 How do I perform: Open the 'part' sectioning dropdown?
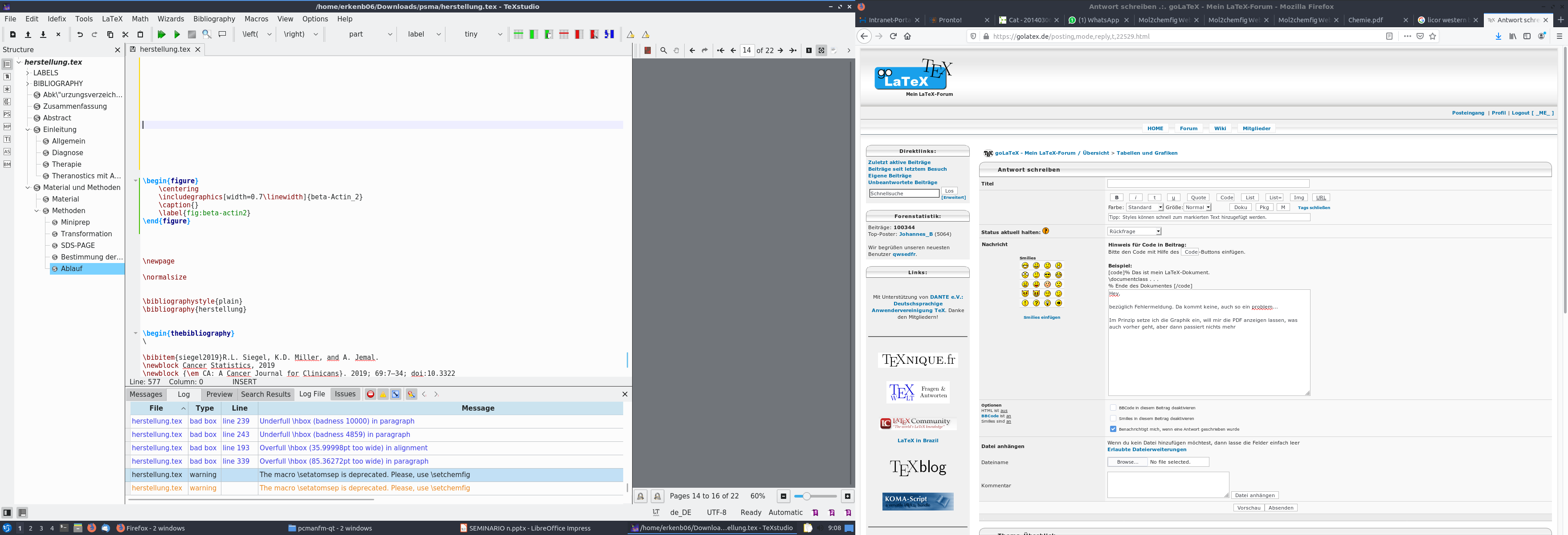coord(390,35)
